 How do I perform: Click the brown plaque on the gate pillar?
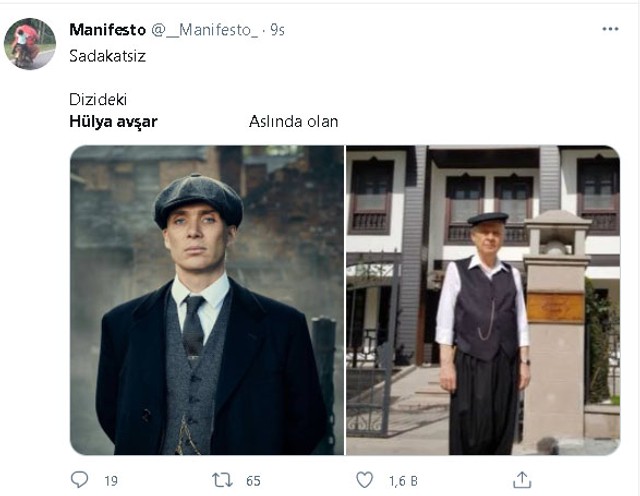(x=555, y=307)
